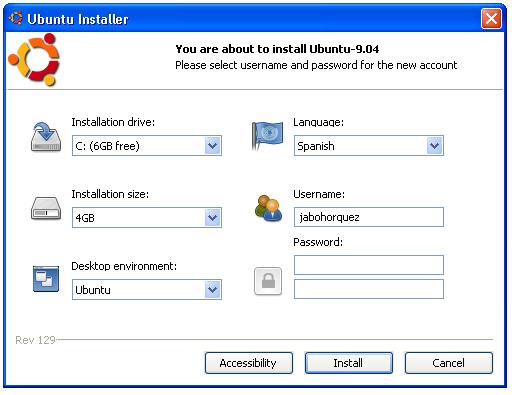Click the 'Desktop environment:' label

[x=124, y=266]
